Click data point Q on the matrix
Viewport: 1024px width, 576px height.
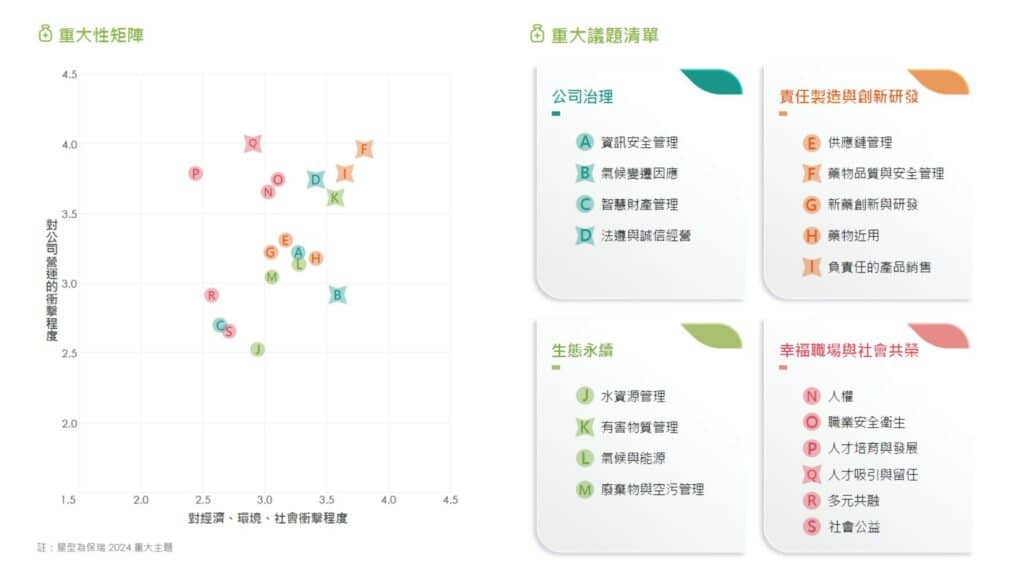253,143
